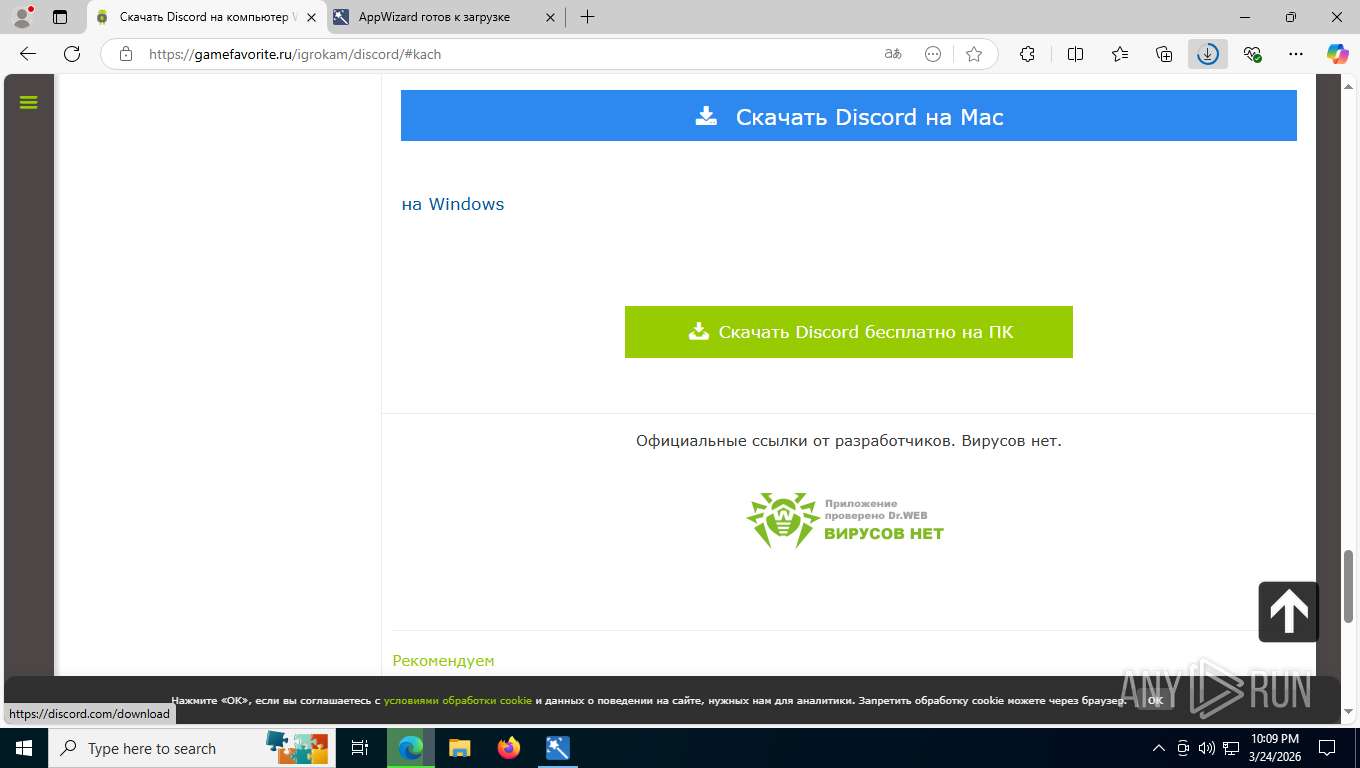Click Скачать Discord бесплатно на ПК button
Viewport: 1360px width, 768px height.
click(849, 332)
